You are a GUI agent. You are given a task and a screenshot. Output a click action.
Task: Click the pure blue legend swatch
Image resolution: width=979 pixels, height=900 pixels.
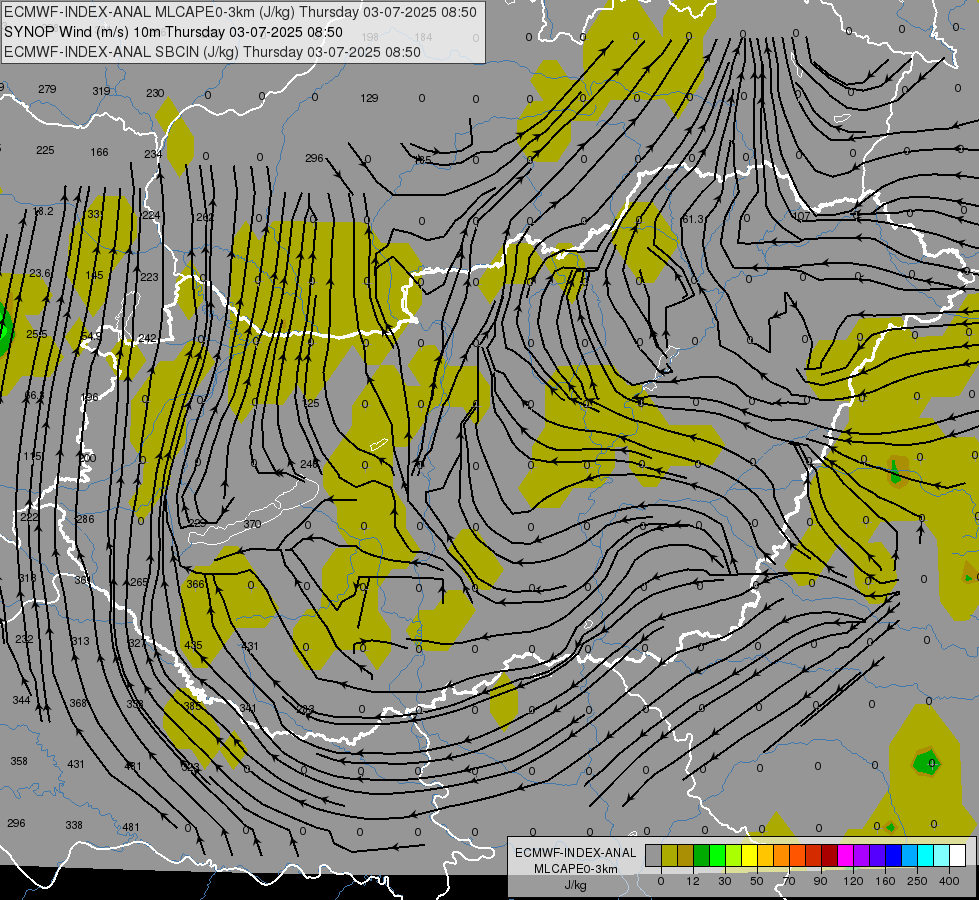click(893, 856)
